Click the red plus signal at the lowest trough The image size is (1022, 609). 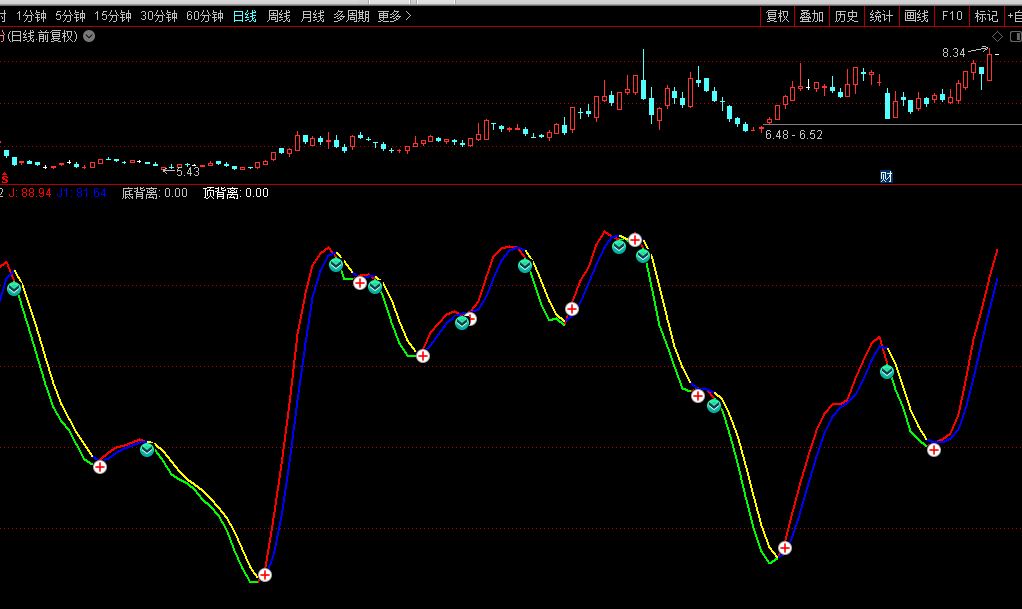265,574
